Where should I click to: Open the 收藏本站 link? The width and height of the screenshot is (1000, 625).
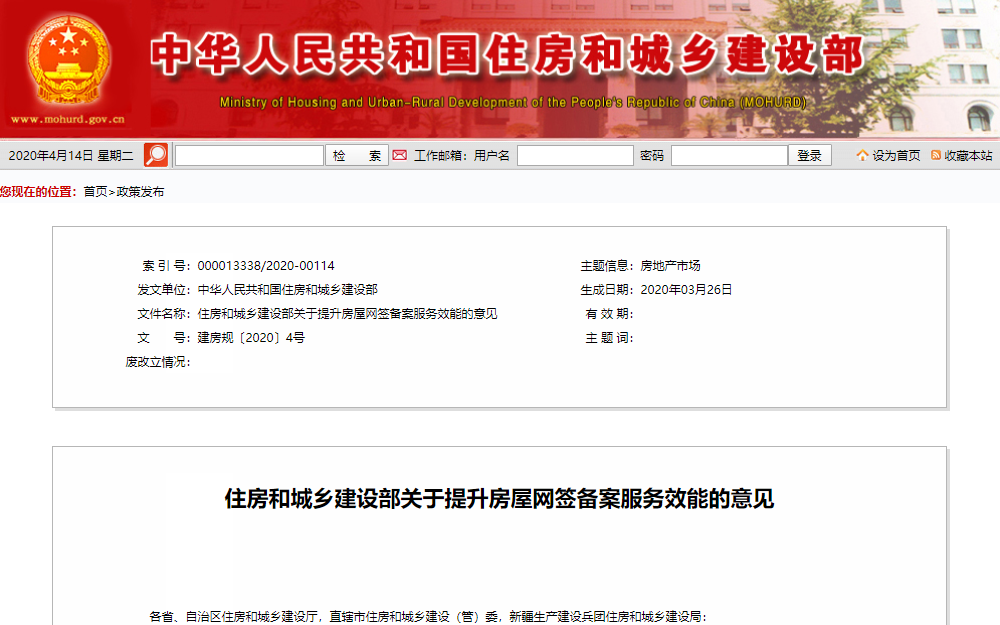(x=968, y=156)
